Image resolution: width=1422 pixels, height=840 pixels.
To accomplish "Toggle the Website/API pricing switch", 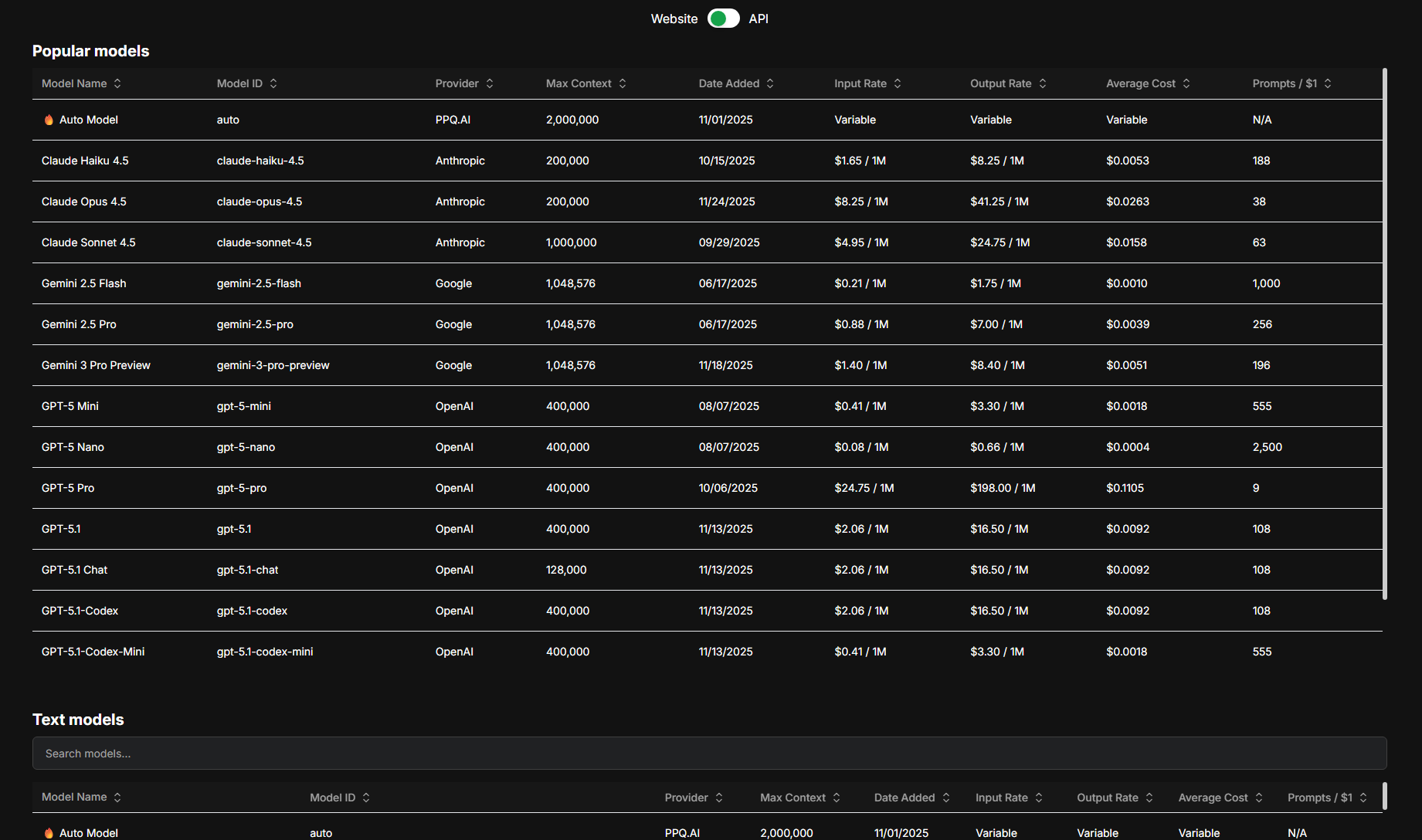I will point(723,19).
